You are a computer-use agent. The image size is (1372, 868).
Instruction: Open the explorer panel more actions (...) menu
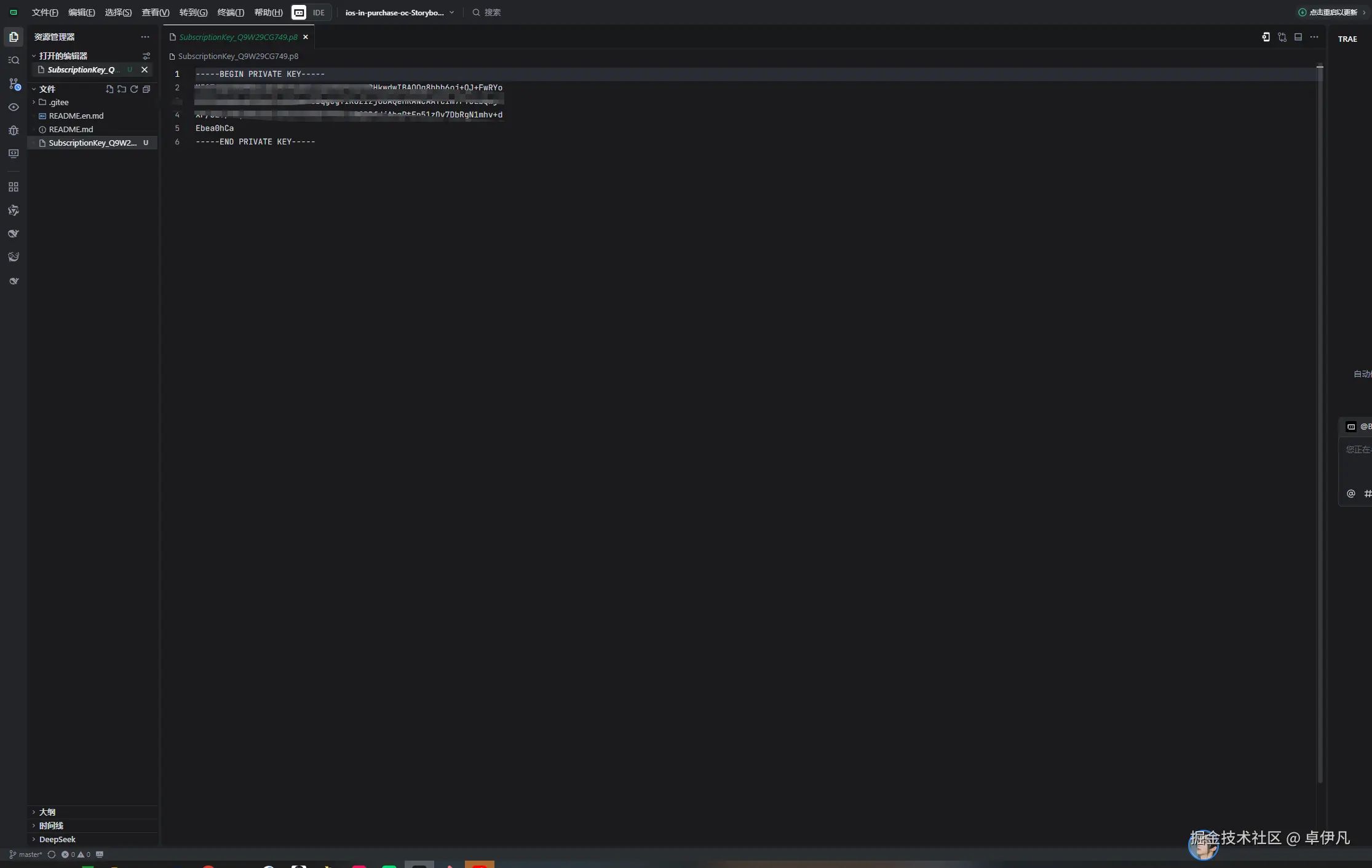[x=145, y=37]
